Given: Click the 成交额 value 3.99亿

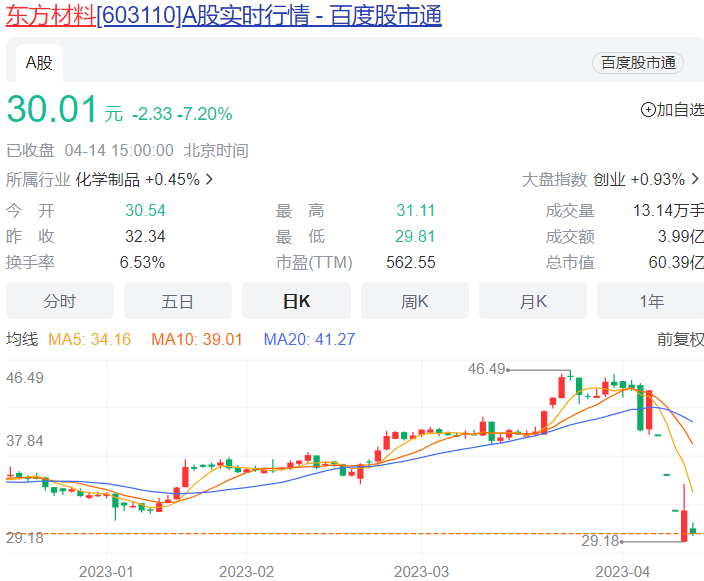Looking at the screenshot, I should 681,236.
